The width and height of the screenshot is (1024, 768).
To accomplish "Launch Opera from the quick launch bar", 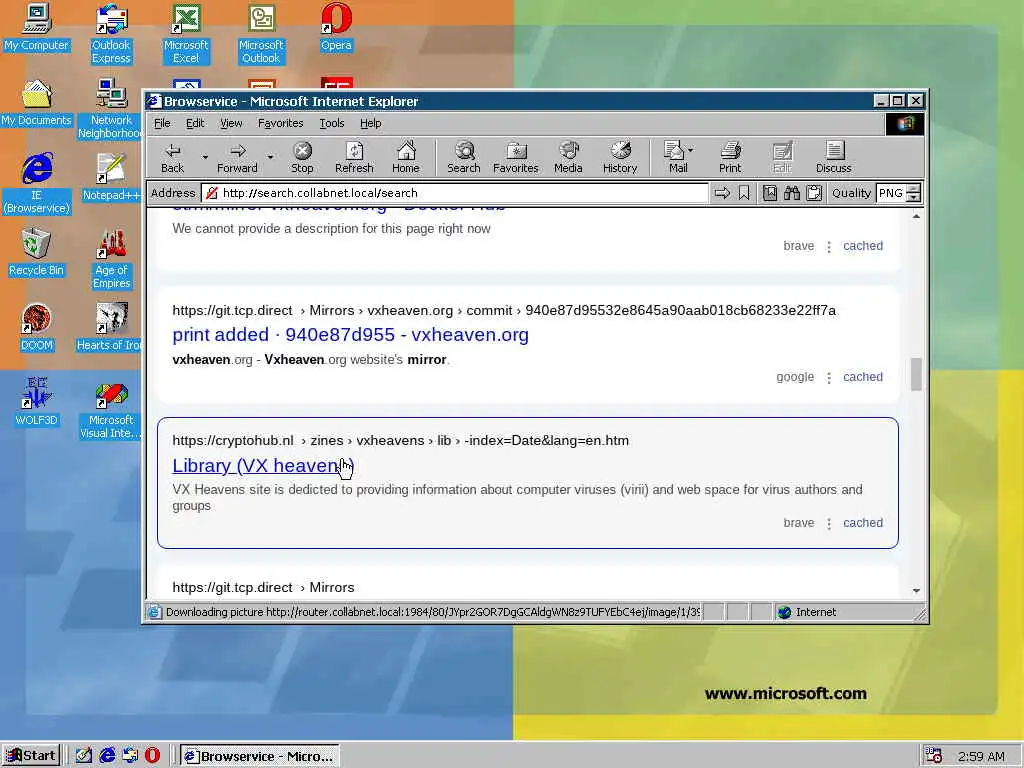I will click(153, 756).
